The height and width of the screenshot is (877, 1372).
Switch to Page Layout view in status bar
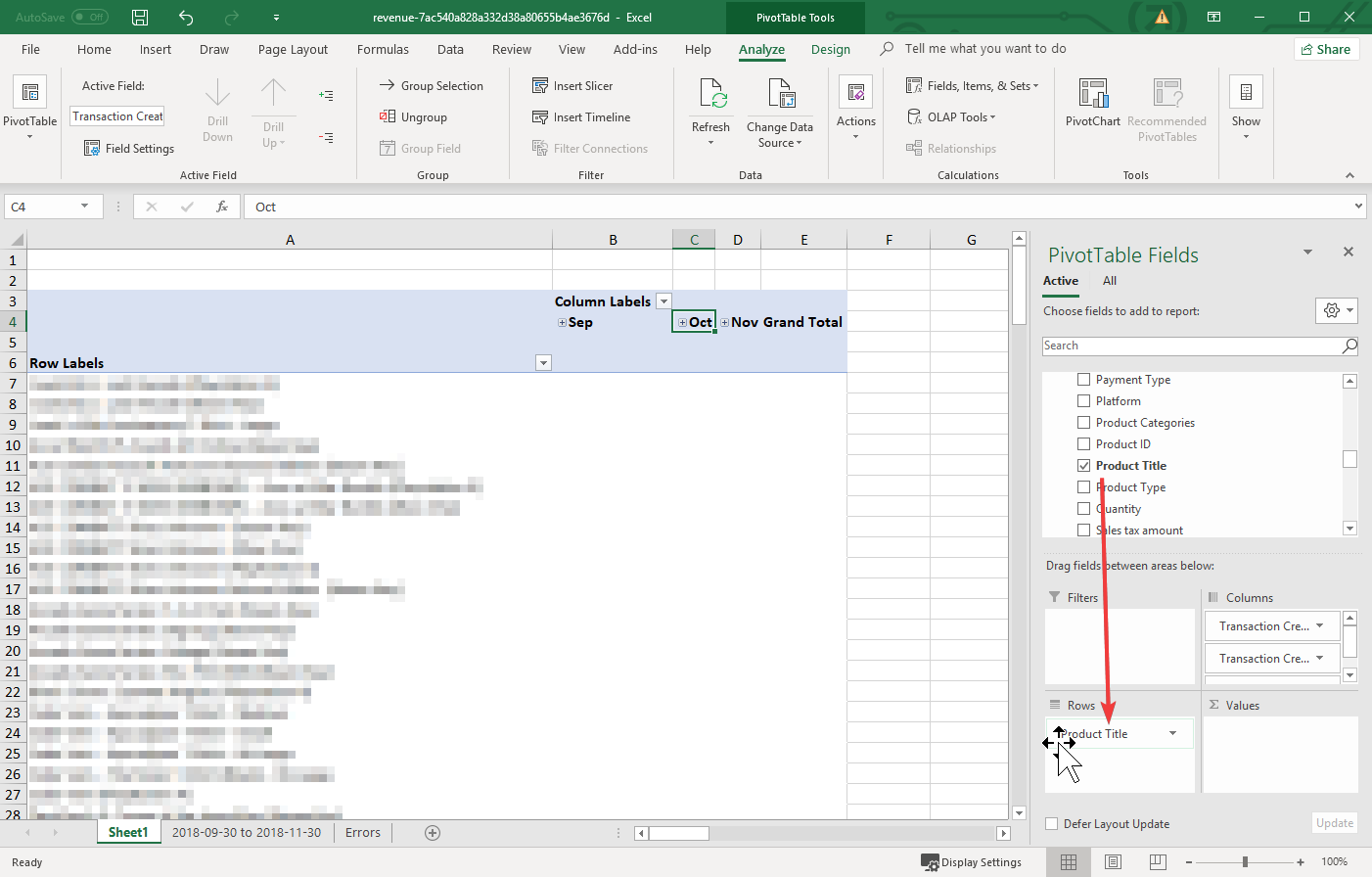1113,862
